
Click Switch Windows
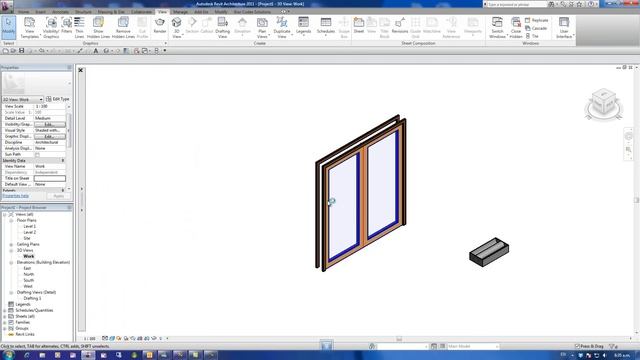click(x=498, y=27)
